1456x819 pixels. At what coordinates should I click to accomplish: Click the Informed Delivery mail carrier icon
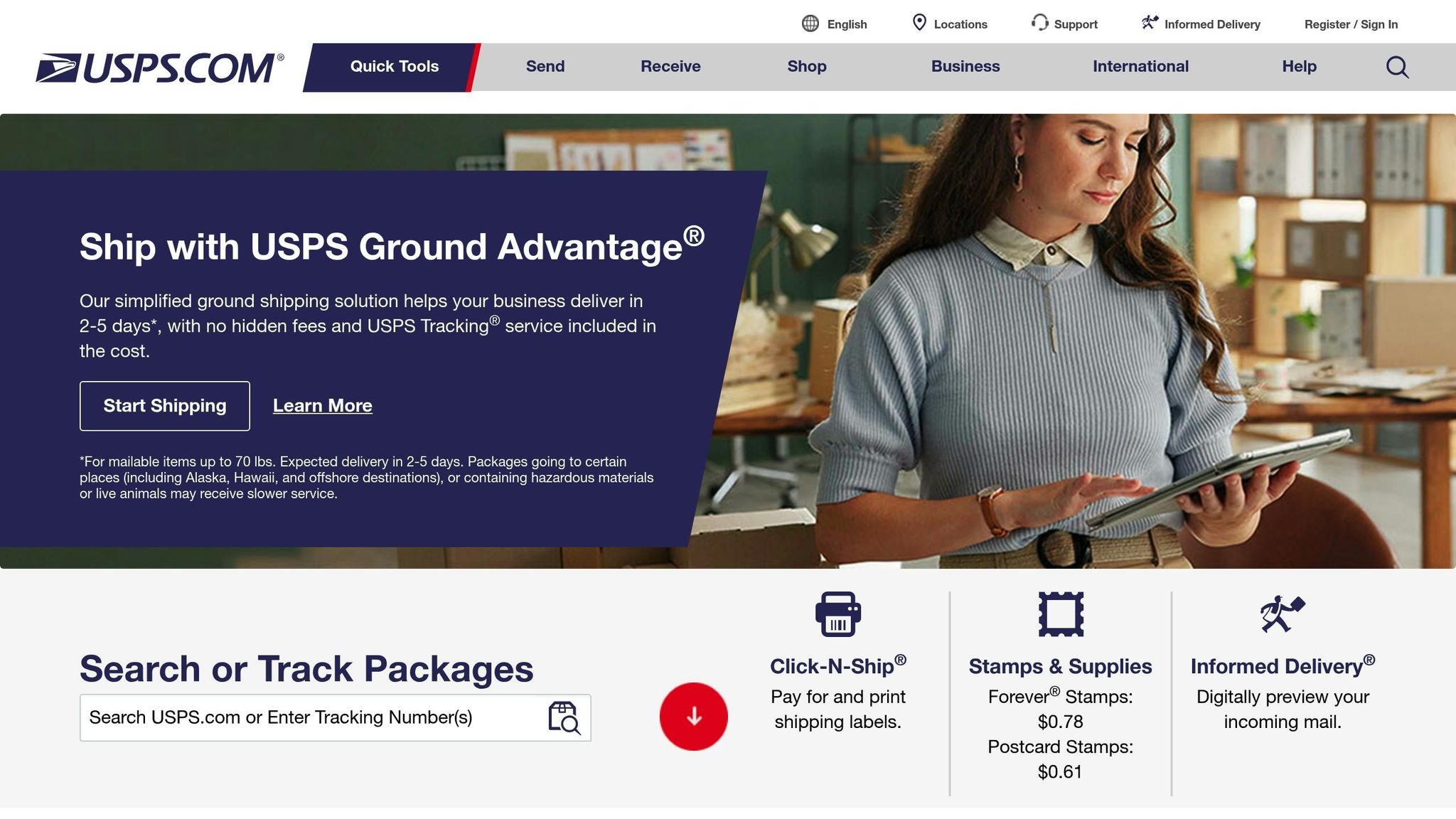click(1150, 22)
